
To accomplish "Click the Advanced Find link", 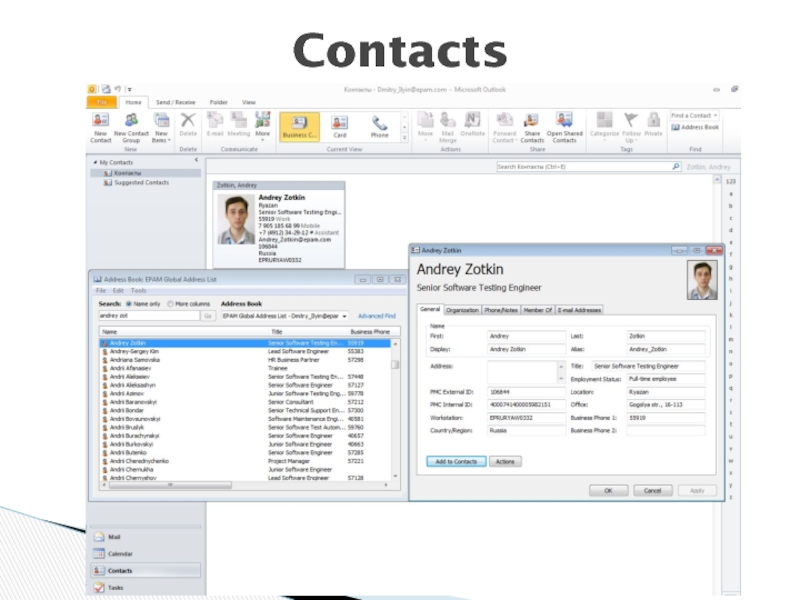I will click(377, 315).
